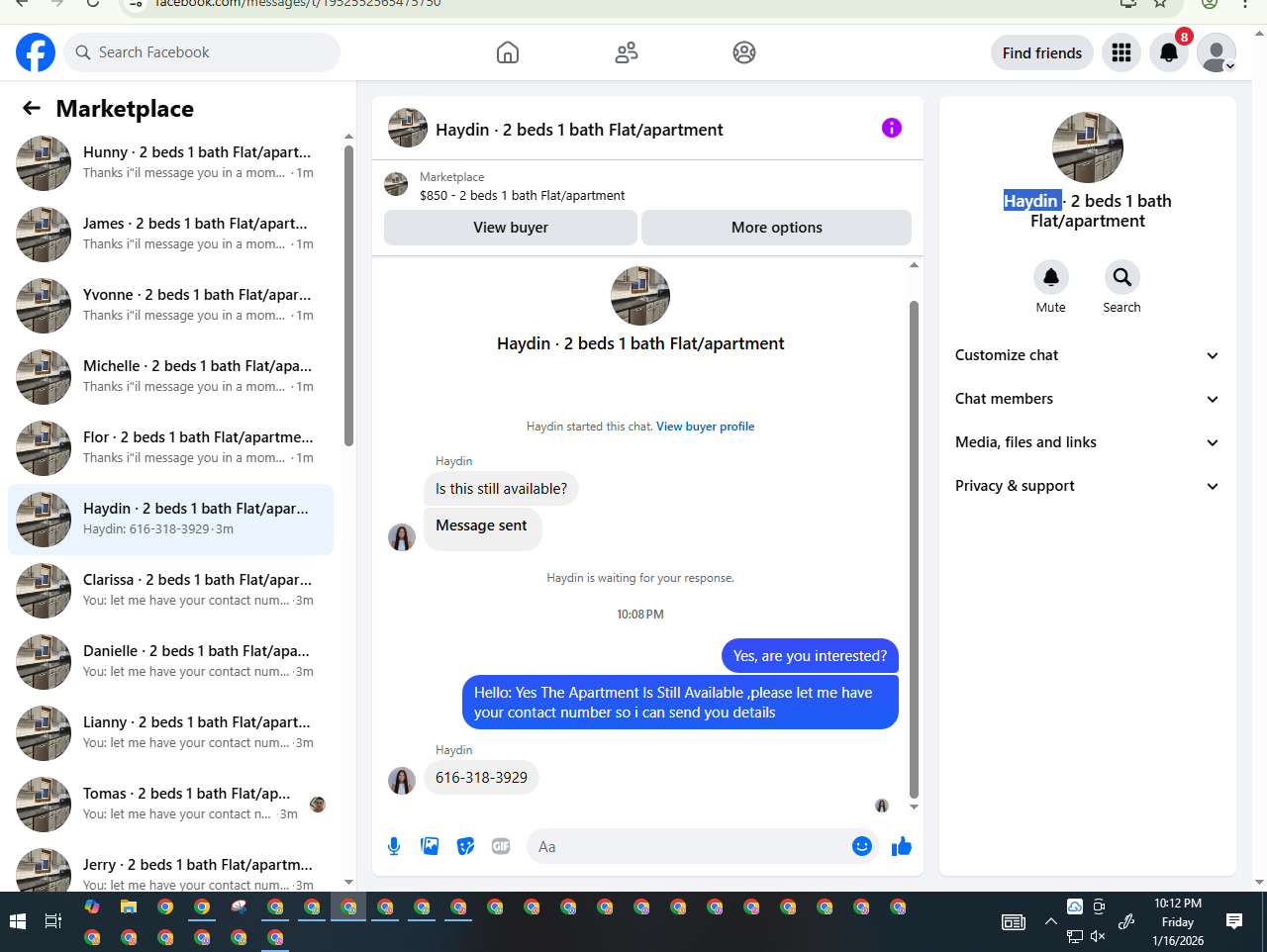Screen dimensions: 1267x952
Task: Expand the Customize chat section
Action: tap(1087, 355)
